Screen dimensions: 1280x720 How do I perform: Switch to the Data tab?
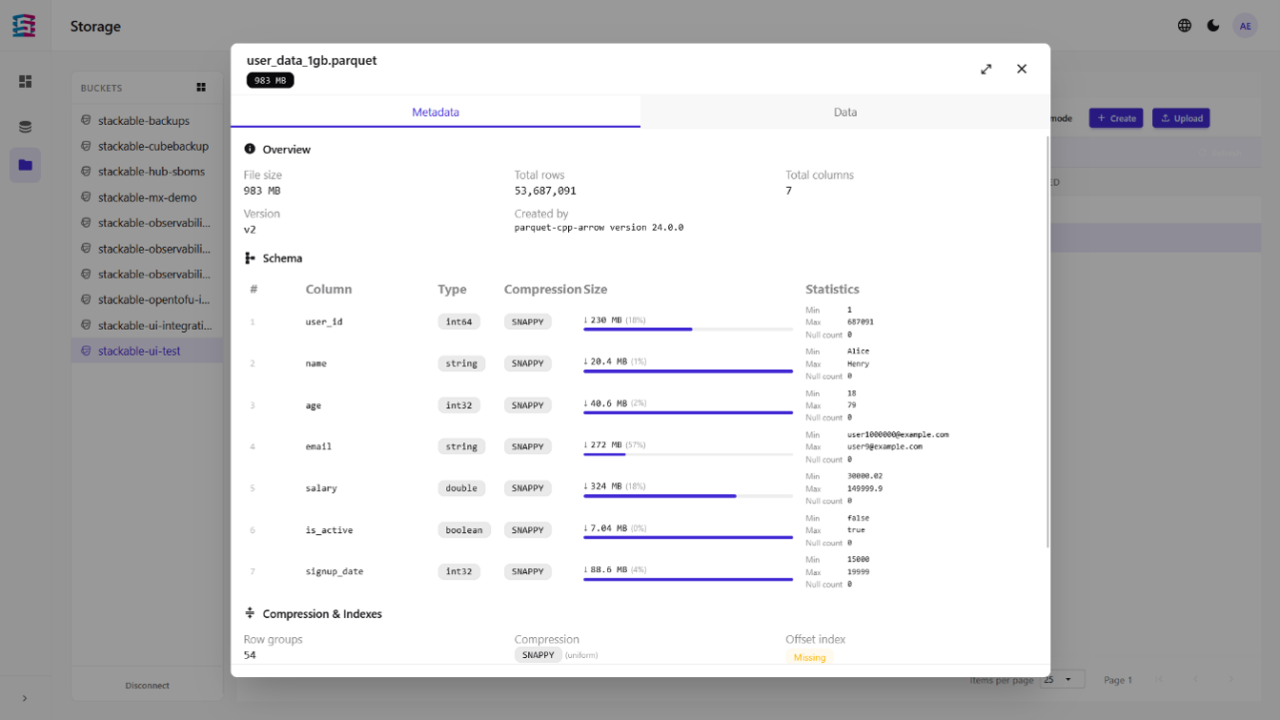(x=845, y=112)
